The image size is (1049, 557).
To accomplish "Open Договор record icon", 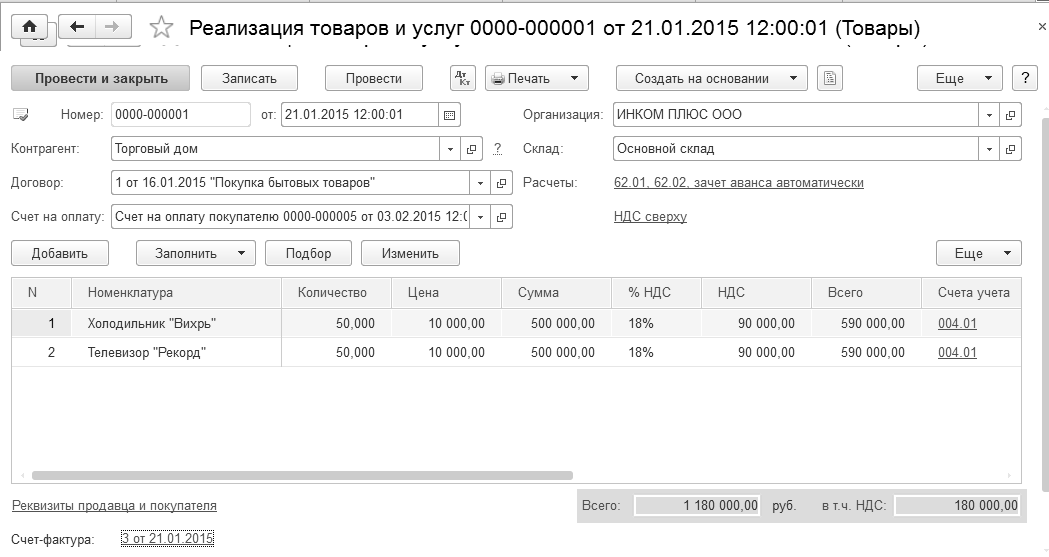I will (501, 183).
